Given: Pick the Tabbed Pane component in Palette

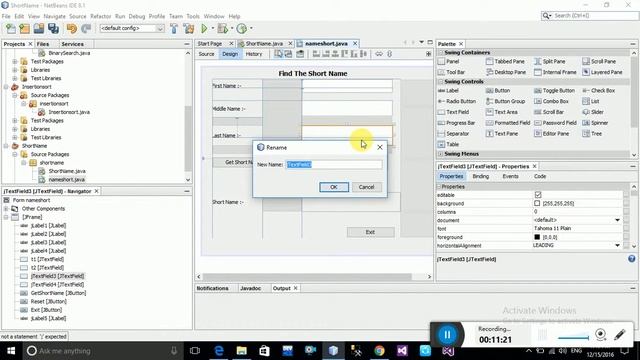Looking at the screenshot, I should coord(505,61).
